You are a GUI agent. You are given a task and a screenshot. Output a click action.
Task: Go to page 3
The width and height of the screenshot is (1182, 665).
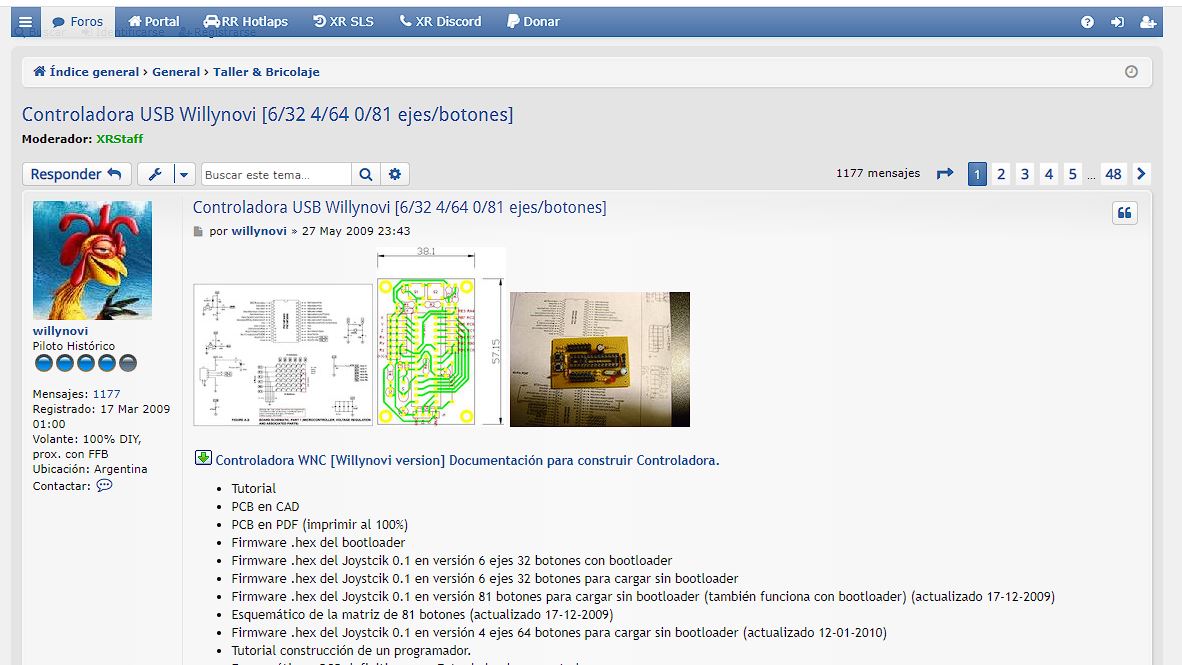click(x=1024, y=174)
